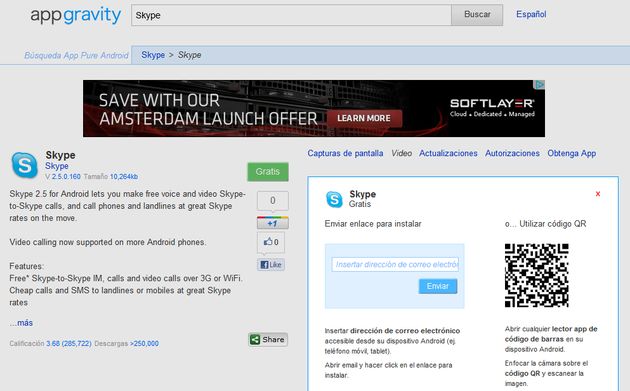Open the AdChoices icon on the banner

pyautogui.click(x=539, y=84)
